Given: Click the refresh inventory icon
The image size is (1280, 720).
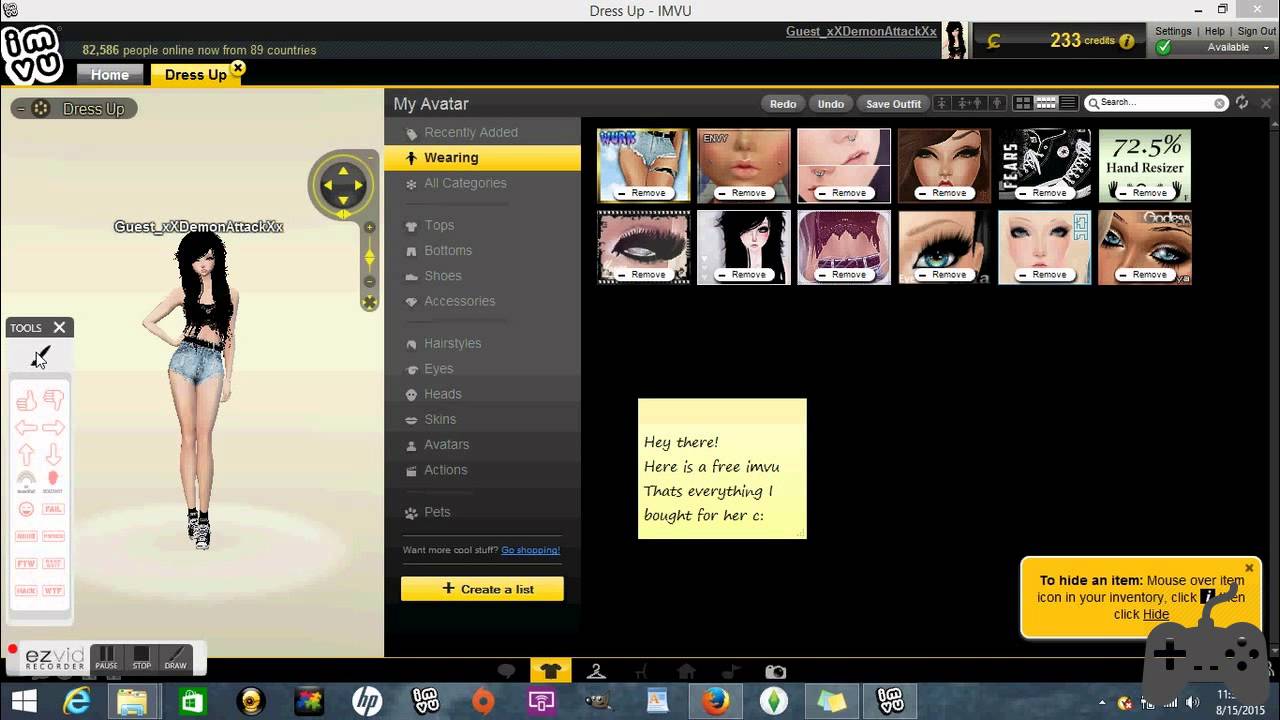Looking at the screenshot, I should click(x=1242, y=103).
